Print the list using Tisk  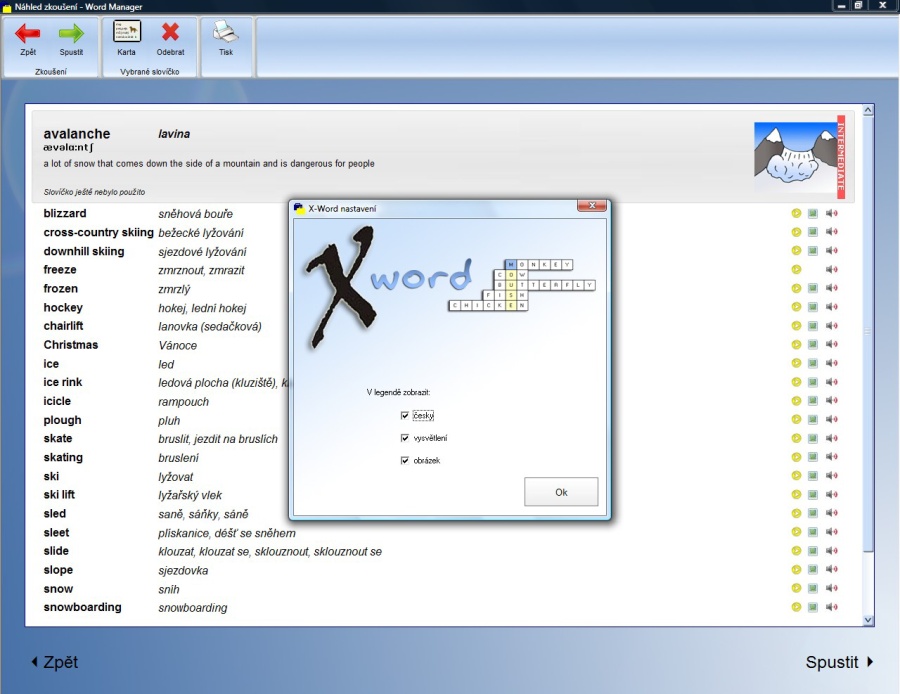tap(226, 34)
